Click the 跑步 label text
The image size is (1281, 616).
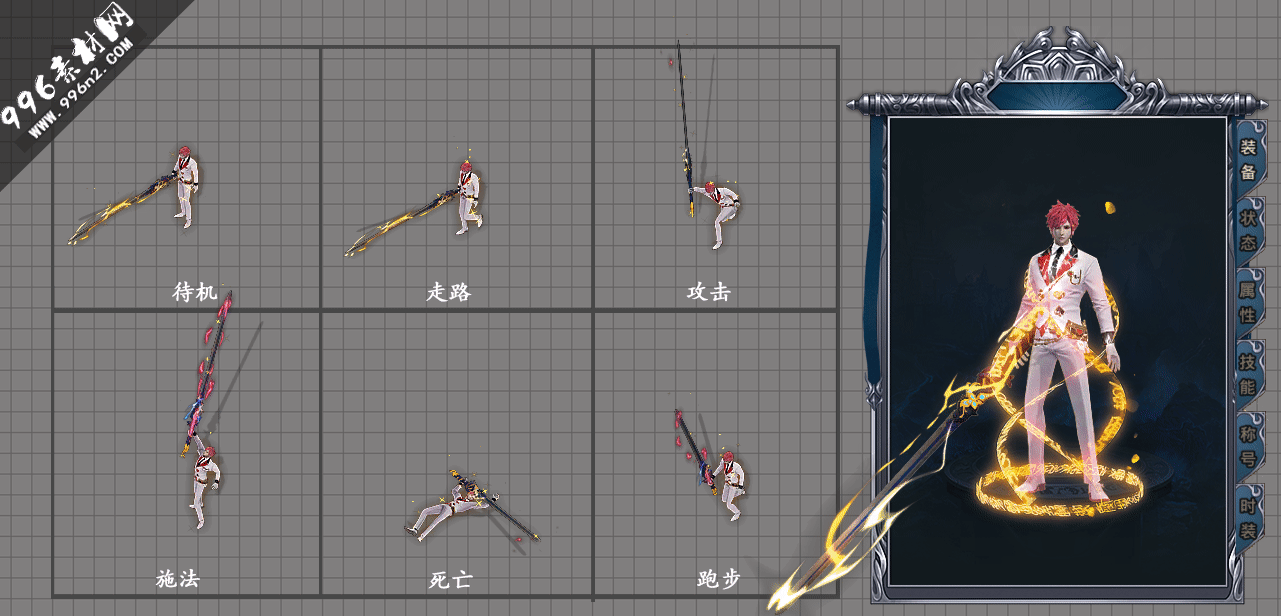coord(719,578)
